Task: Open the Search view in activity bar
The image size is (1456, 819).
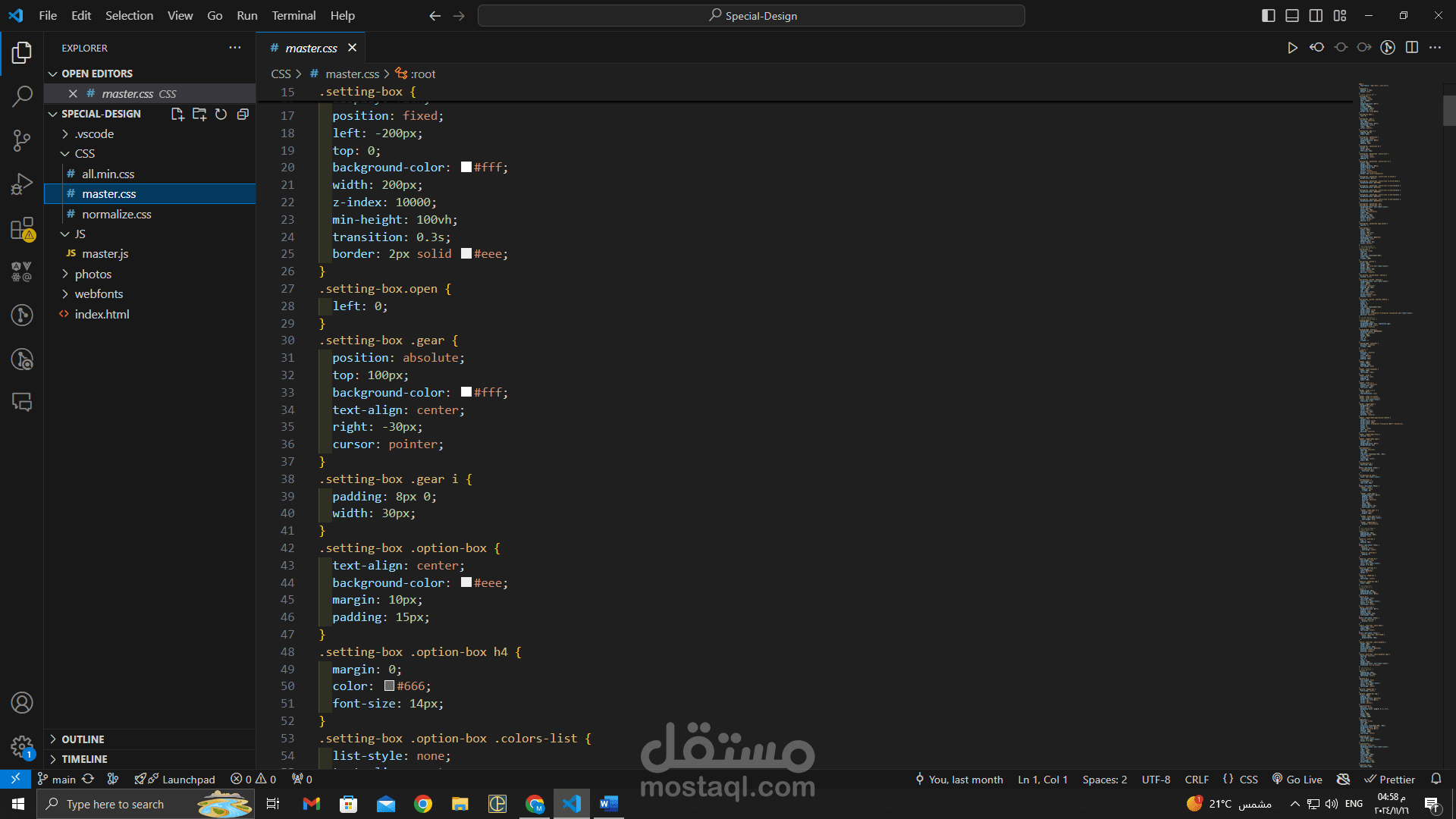Action: 22,96
